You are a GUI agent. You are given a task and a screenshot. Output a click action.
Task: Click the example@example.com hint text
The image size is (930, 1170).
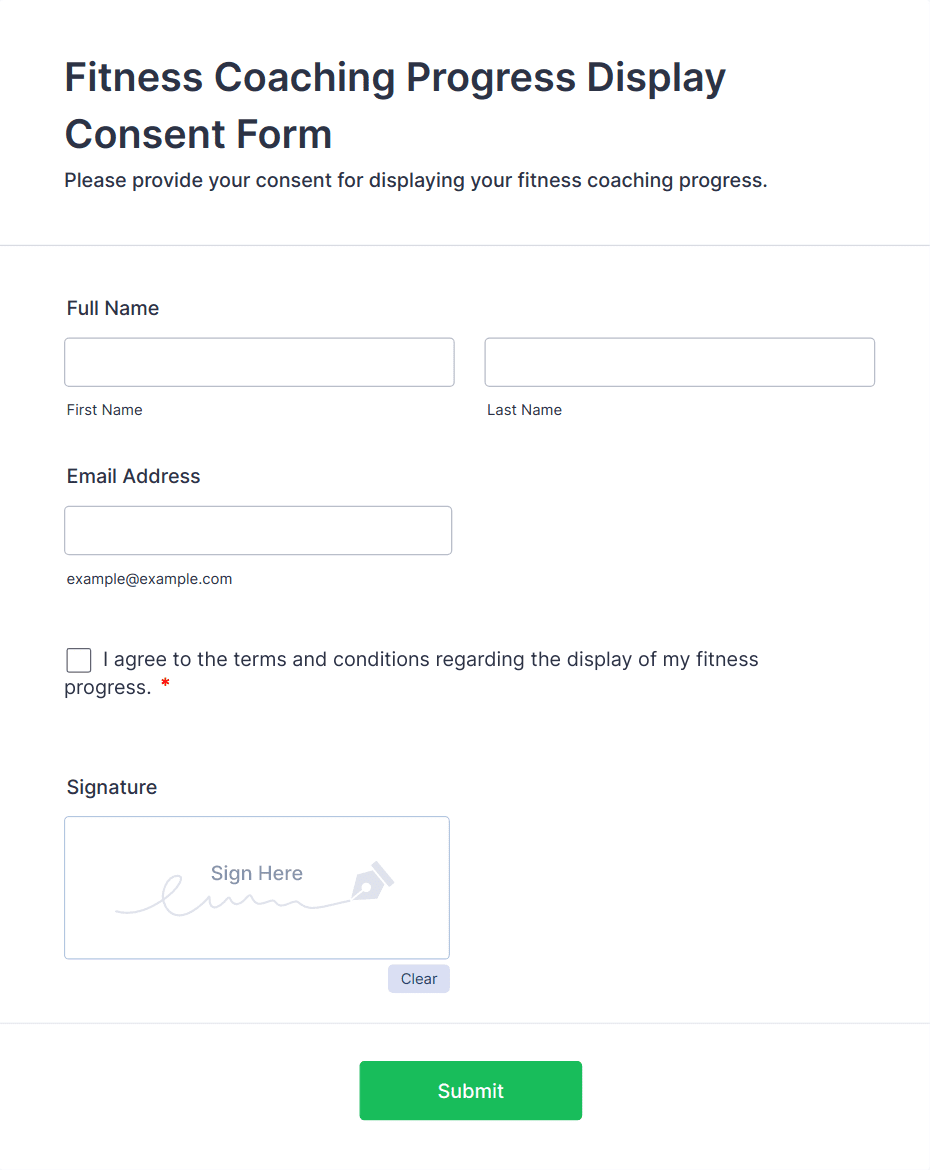[149, 579]
